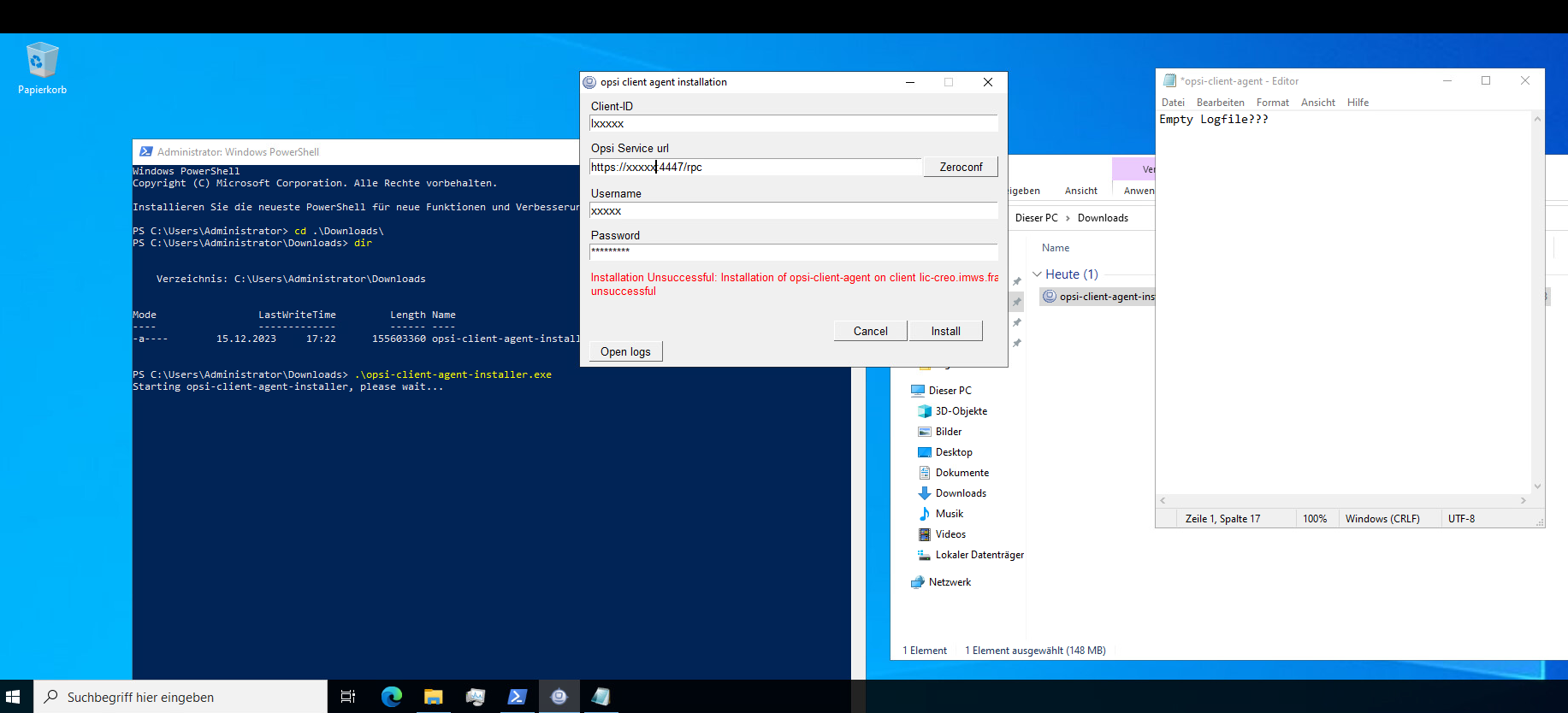Open Hilfe menu in Editor
1568x713 pixels.
(x=1358, y=103)
